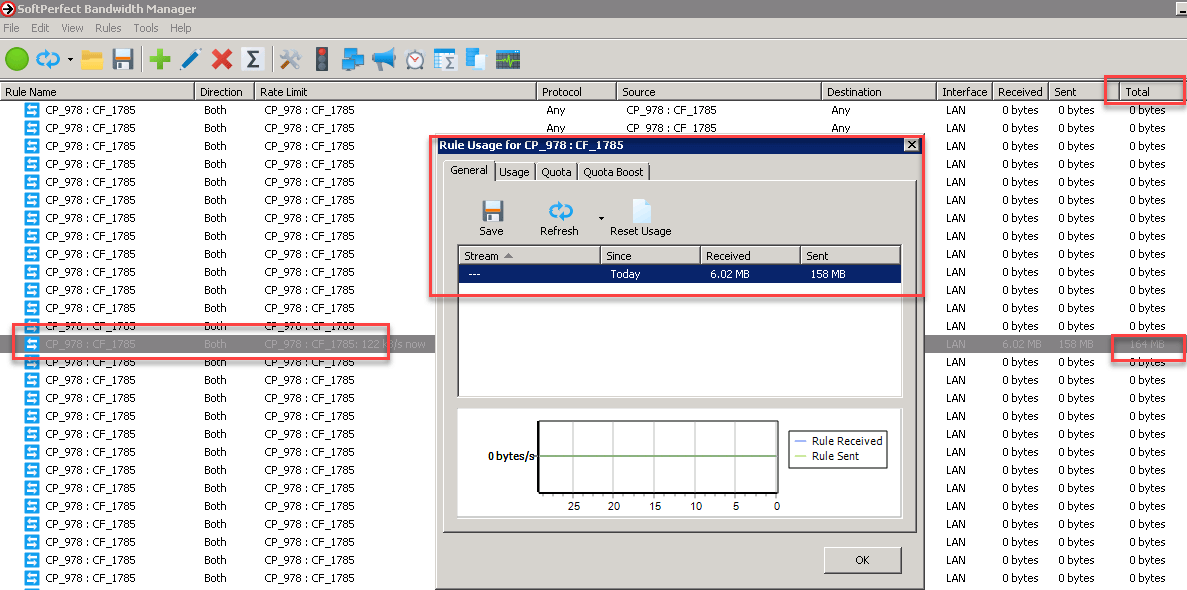Sort by Total column header

1151,92
